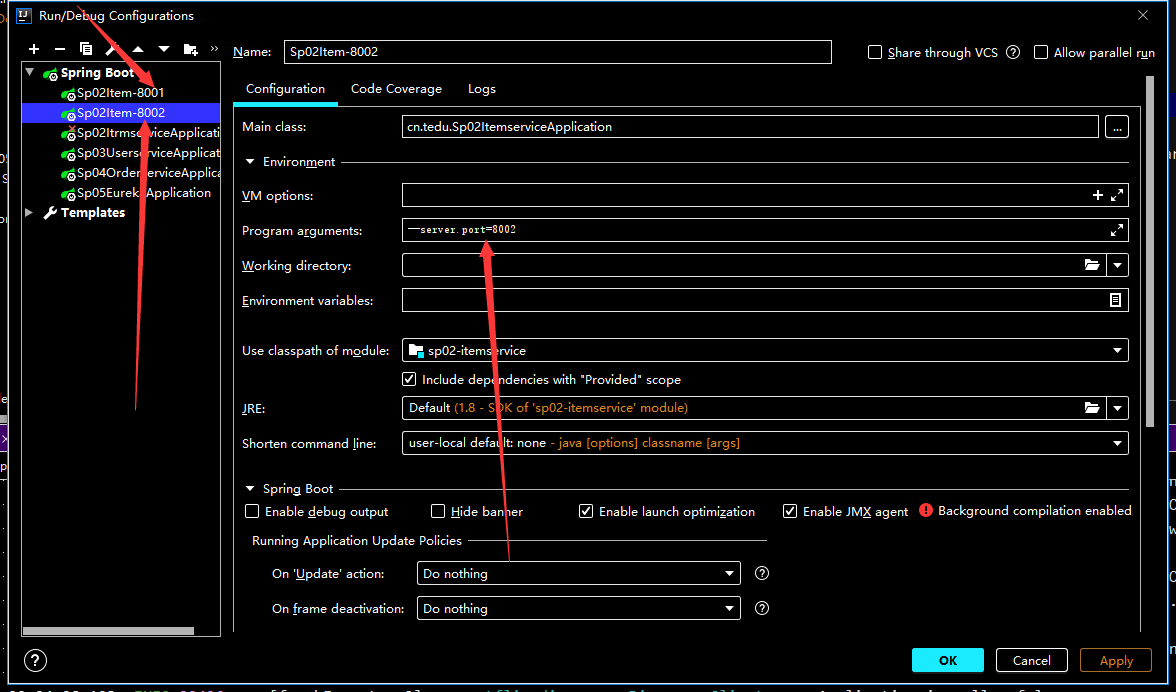Open help for On frame deactivation
Image resolution: width=1176 pixels, height=692 pixels.
(x=762, y=608)
